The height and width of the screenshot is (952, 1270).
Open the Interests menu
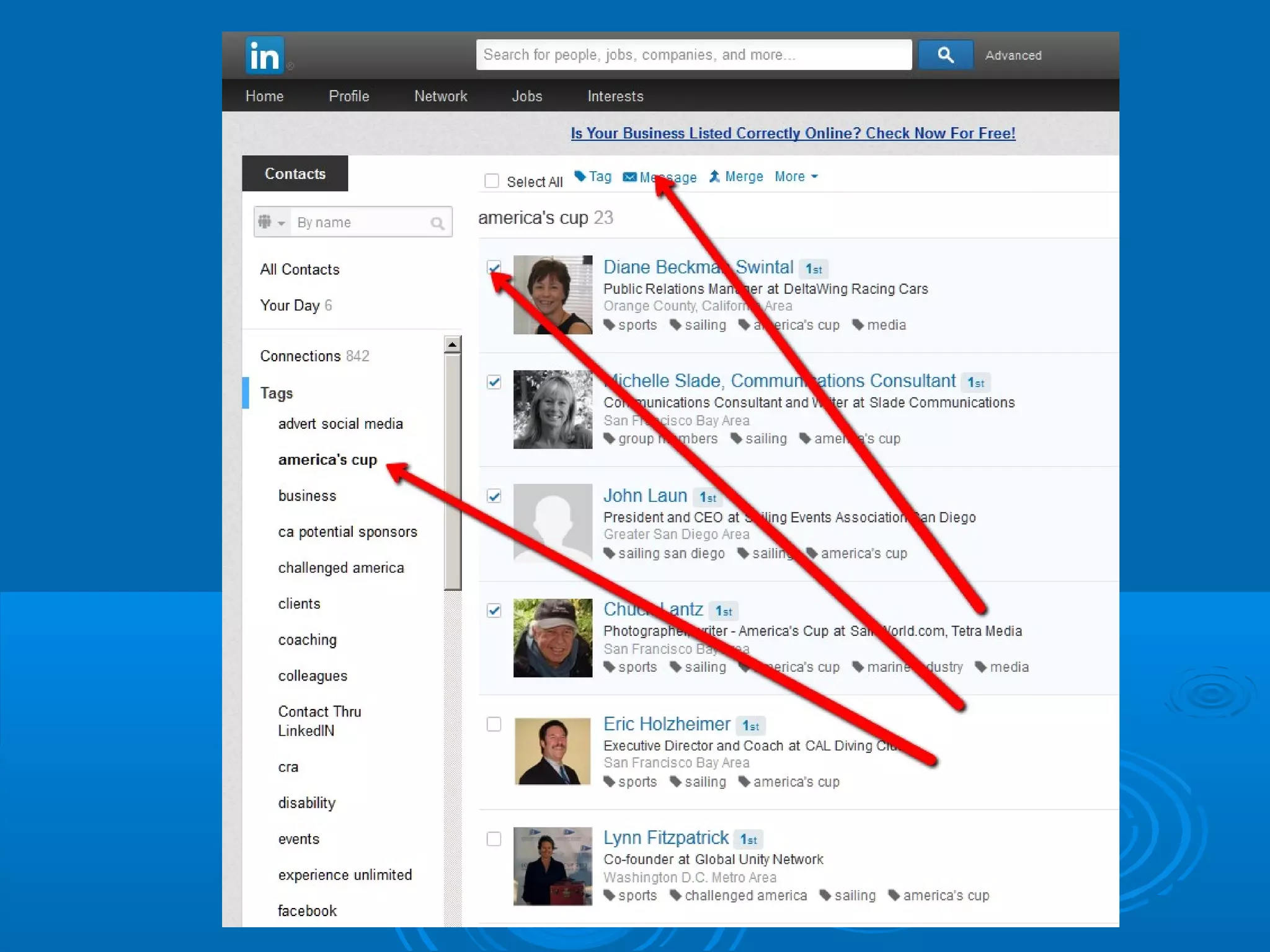pyautogui.click(x=615, y=96)
